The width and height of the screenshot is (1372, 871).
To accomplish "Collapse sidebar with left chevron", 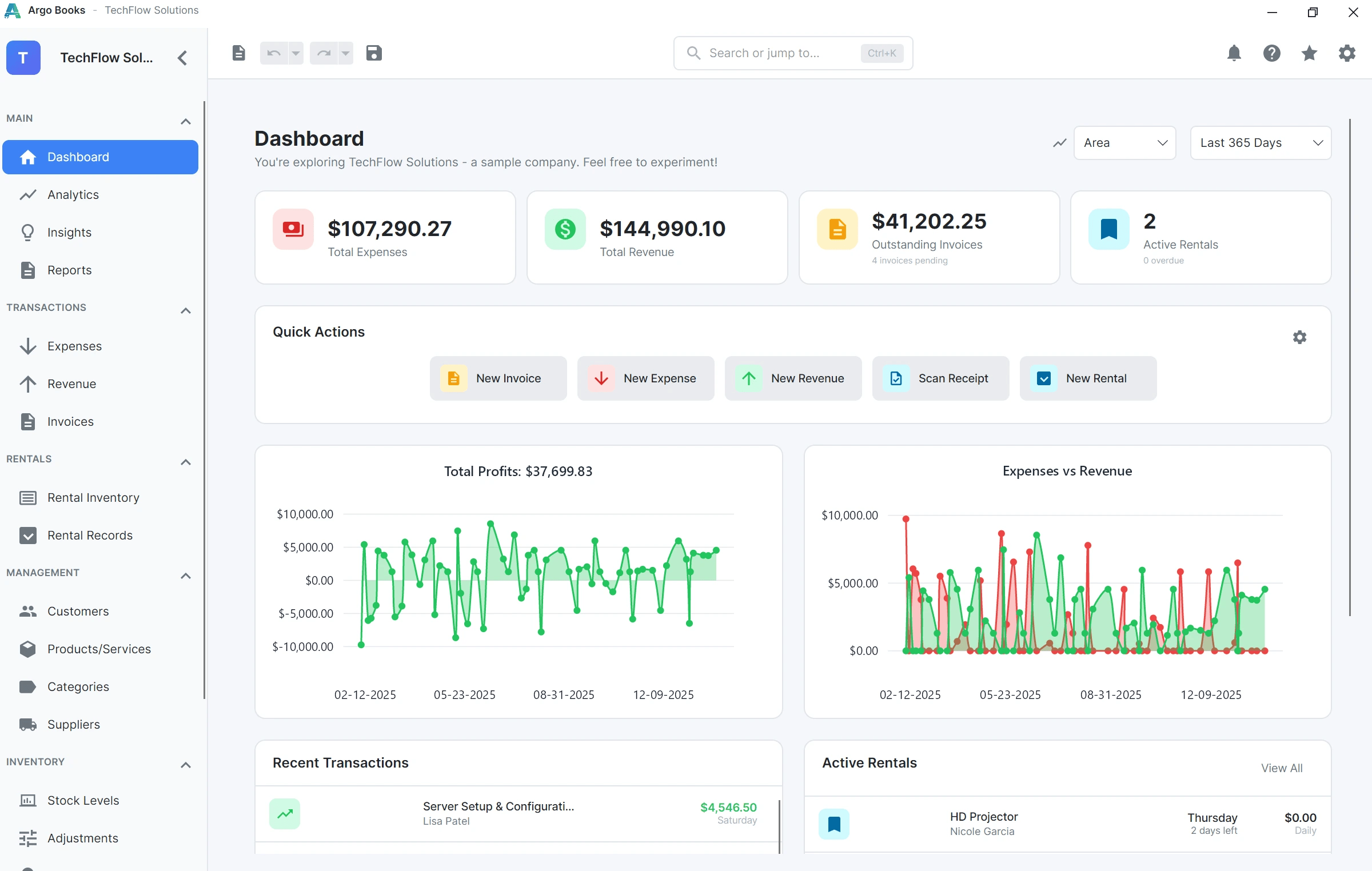I will coord(182,58).
